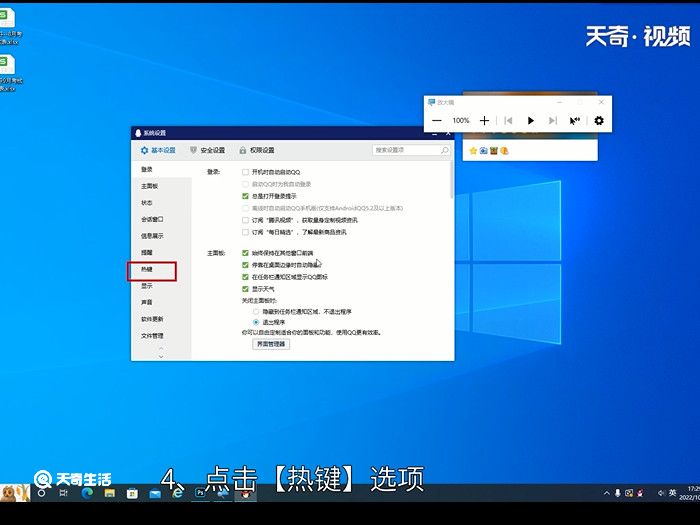700x525 pixels.
Task: Click Magnifier next sentence button
Action: click(553, 121)
